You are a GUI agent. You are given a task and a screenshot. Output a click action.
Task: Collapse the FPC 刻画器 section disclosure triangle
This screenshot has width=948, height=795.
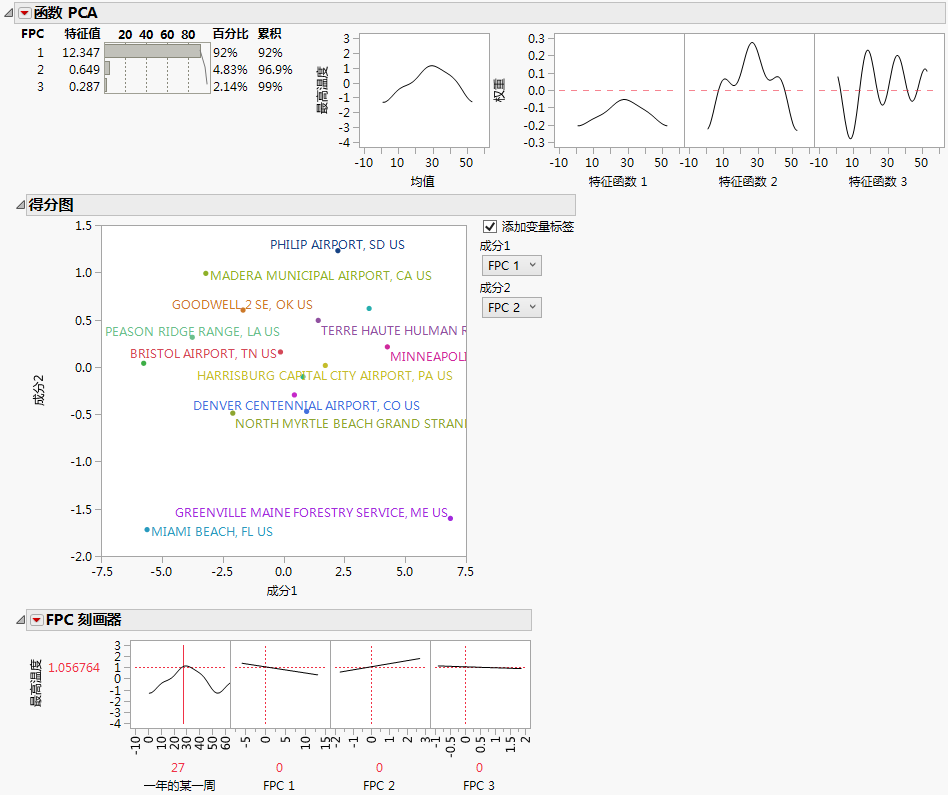(20, 620)
